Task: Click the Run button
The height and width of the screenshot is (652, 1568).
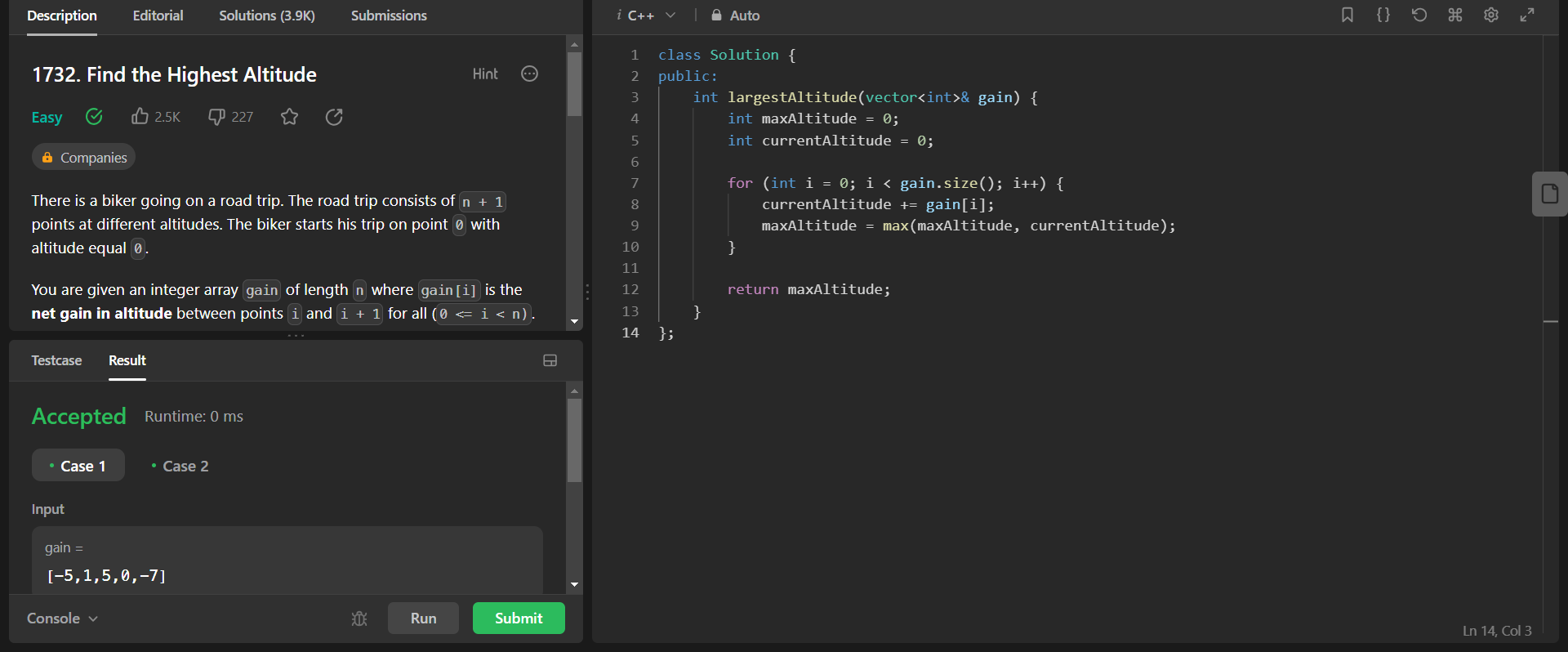Action: coord(423,619)
